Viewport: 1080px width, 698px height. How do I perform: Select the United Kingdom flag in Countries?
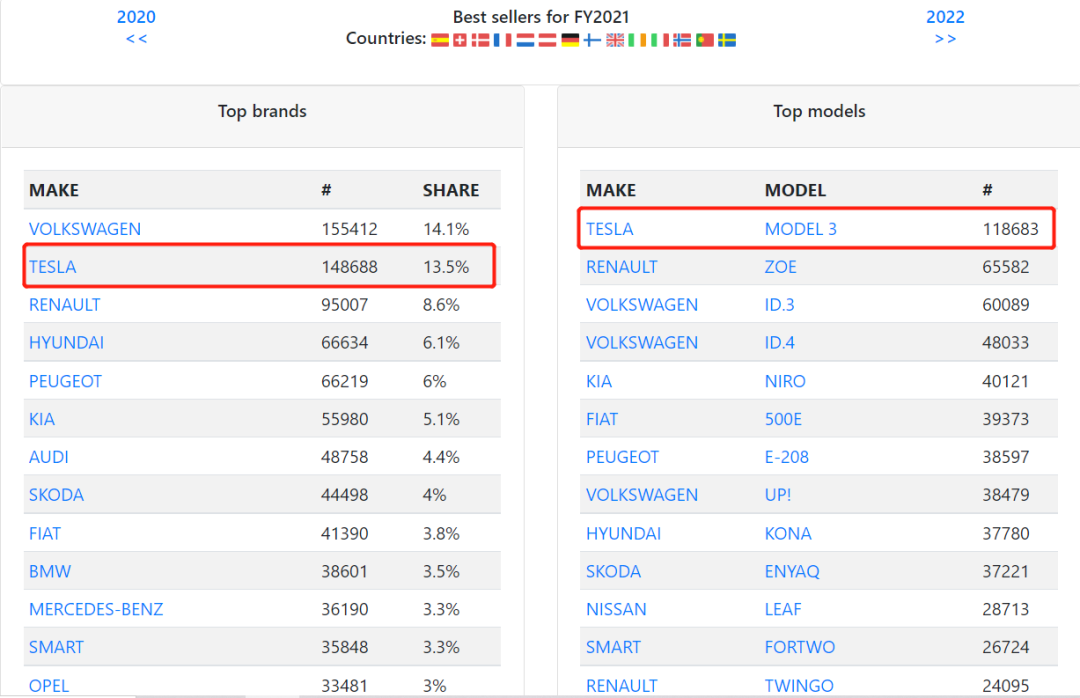[x=615, y=40]
